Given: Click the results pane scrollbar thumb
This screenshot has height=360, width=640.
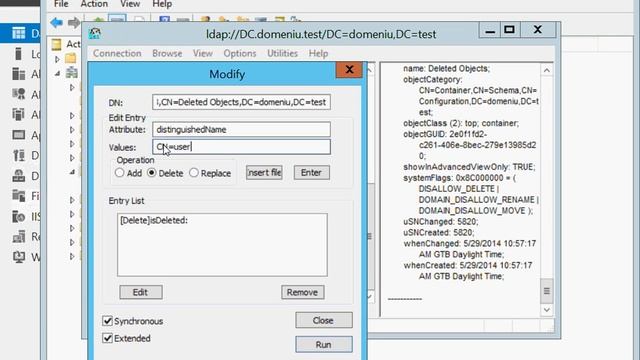Looking at the screenshot, I should [547, 291].
